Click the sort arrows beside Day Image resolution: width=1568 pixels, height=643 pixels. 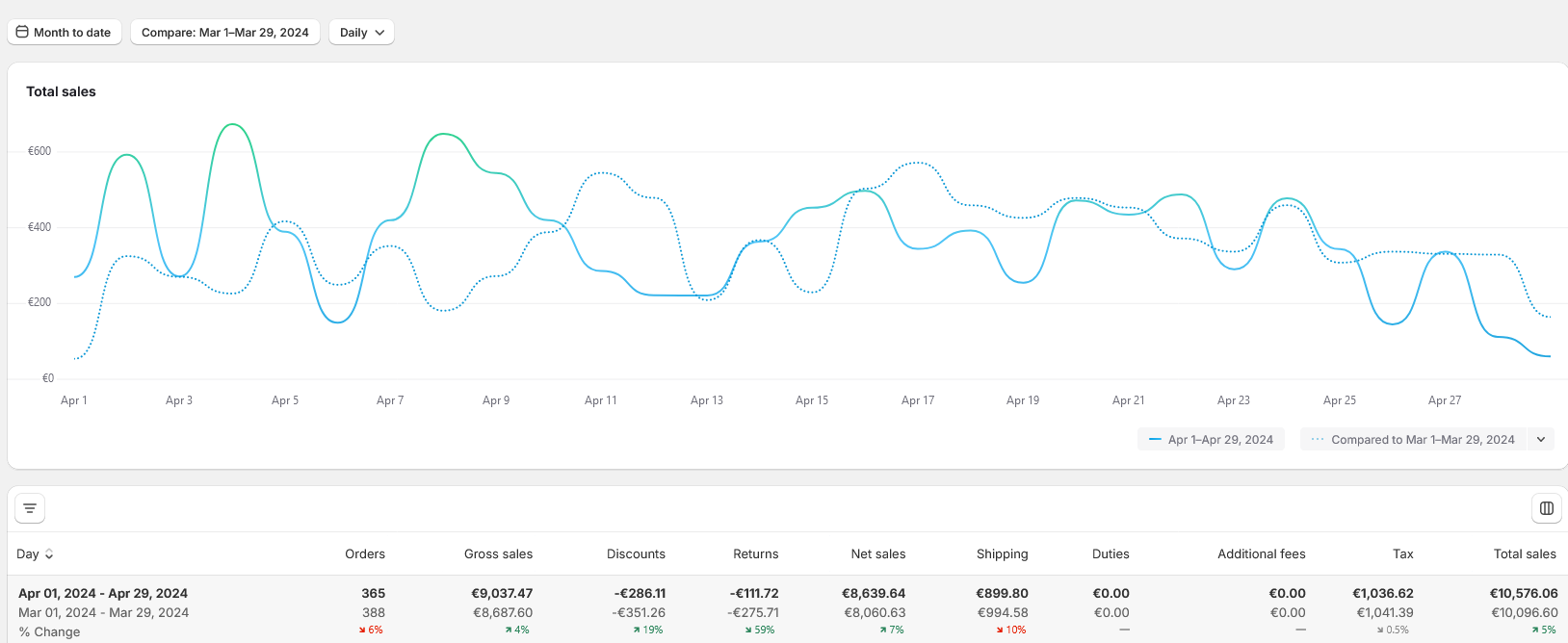49,554
